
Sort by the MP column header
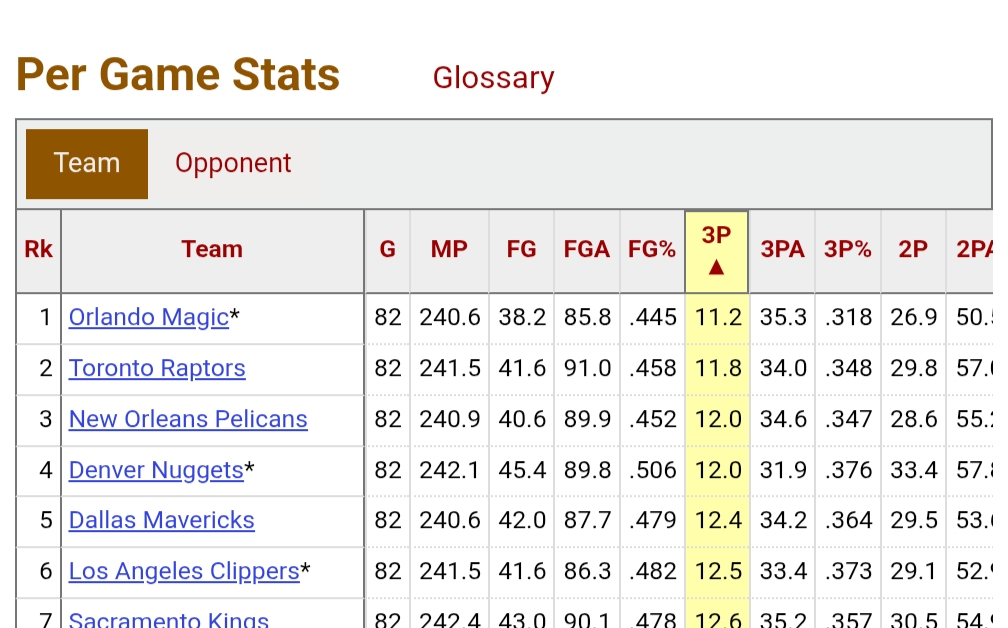coord(449,250)
